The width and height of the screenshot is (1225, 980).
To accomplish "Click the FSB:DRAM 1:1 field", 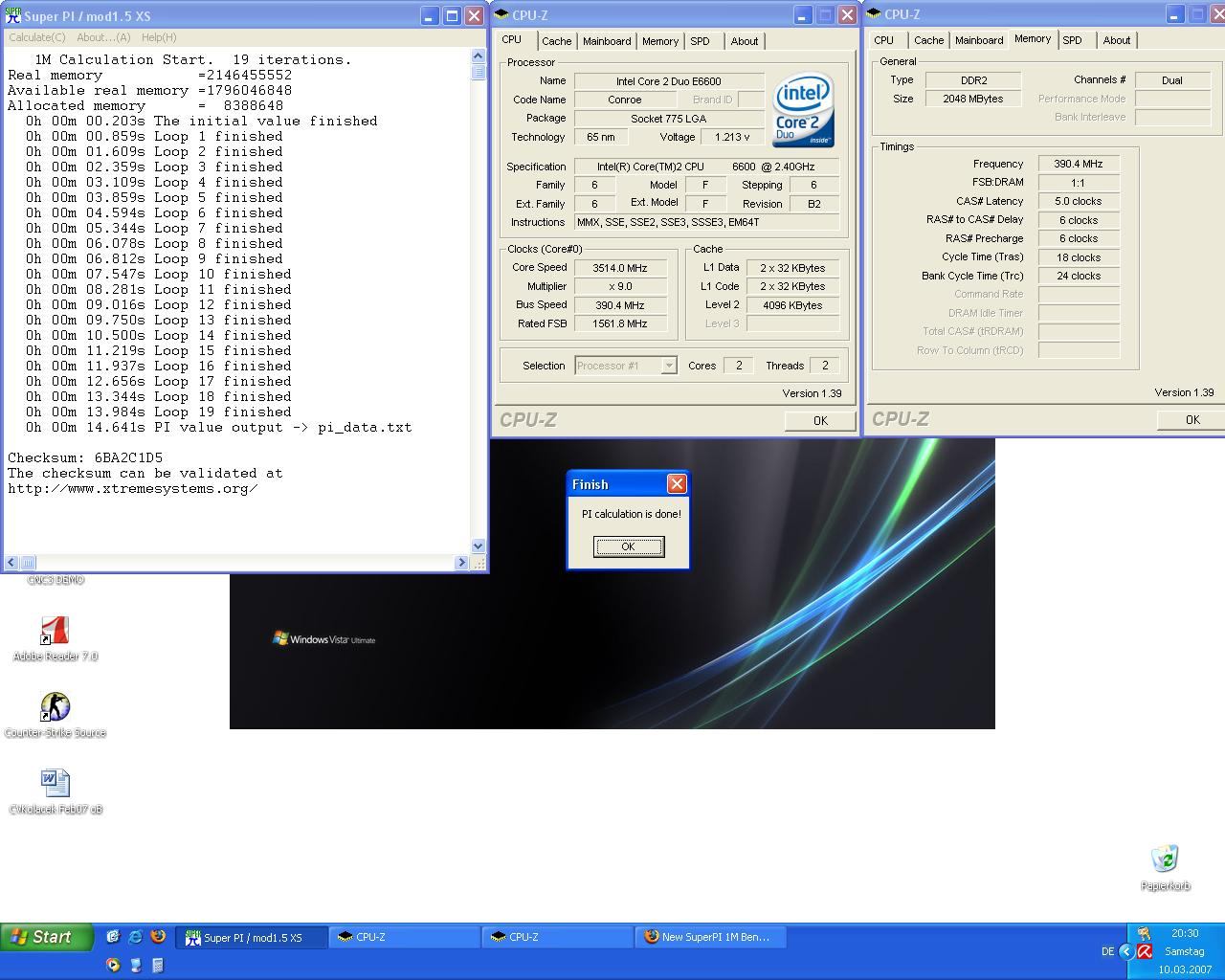I will [x=1079, y=183].
